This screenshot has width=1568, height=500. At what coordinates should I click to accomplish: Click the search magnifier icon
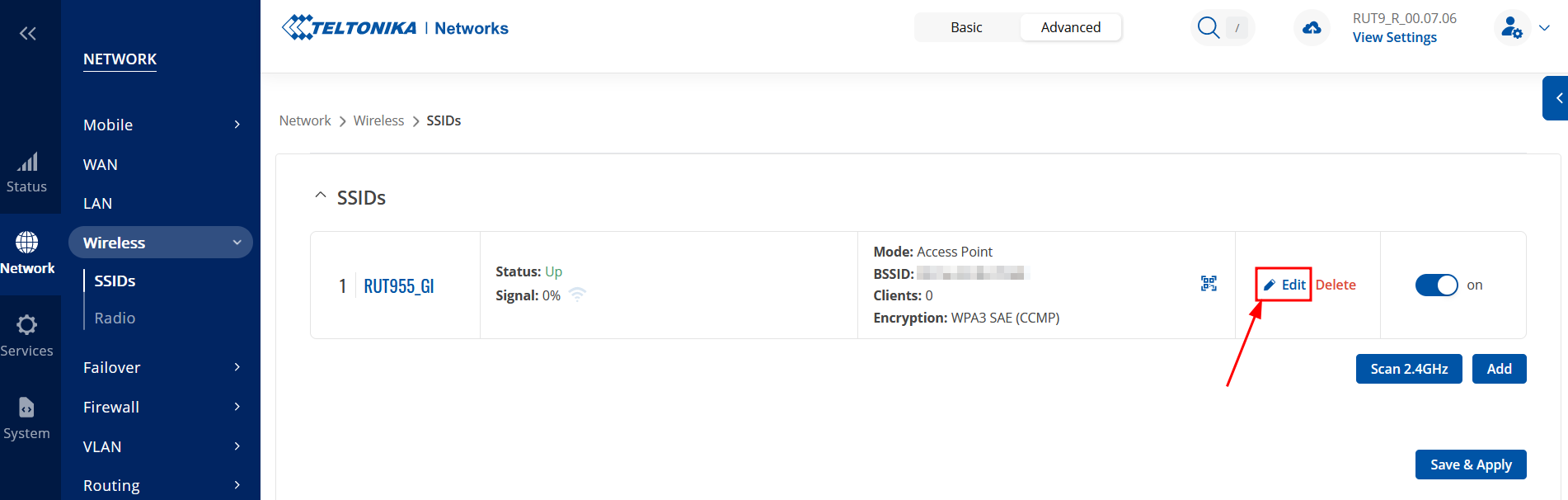tap(1208, 27)
